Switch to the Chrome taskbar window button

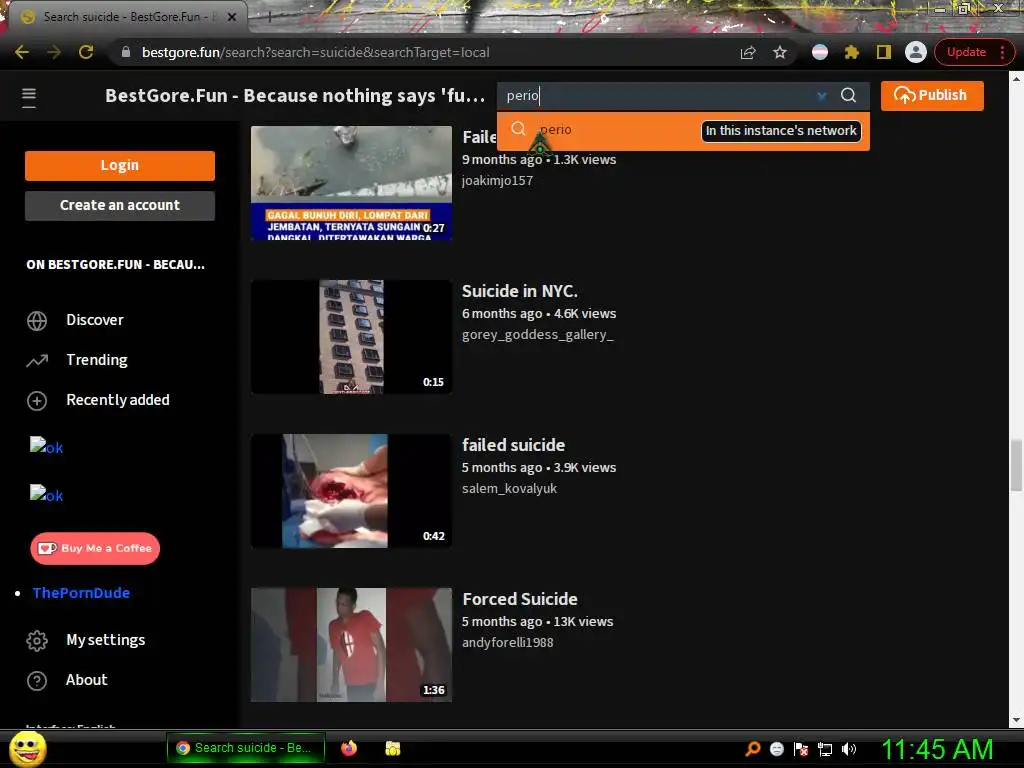pos(246,748)
